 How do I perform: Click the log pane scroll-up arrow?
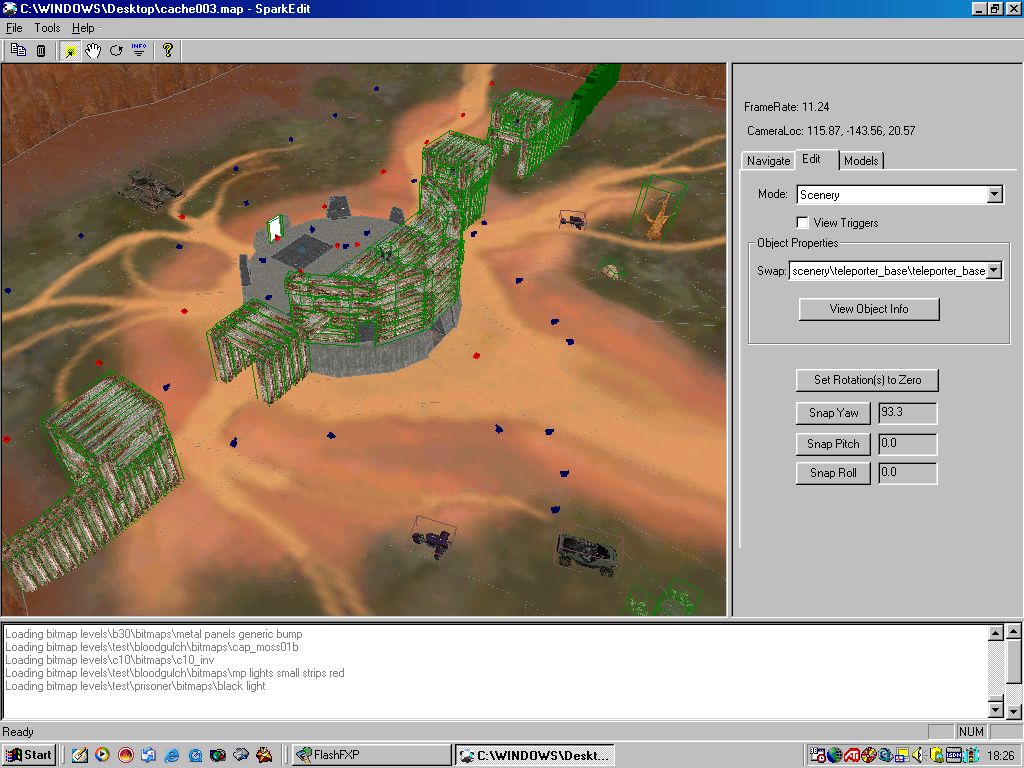[x=995, y=632]
